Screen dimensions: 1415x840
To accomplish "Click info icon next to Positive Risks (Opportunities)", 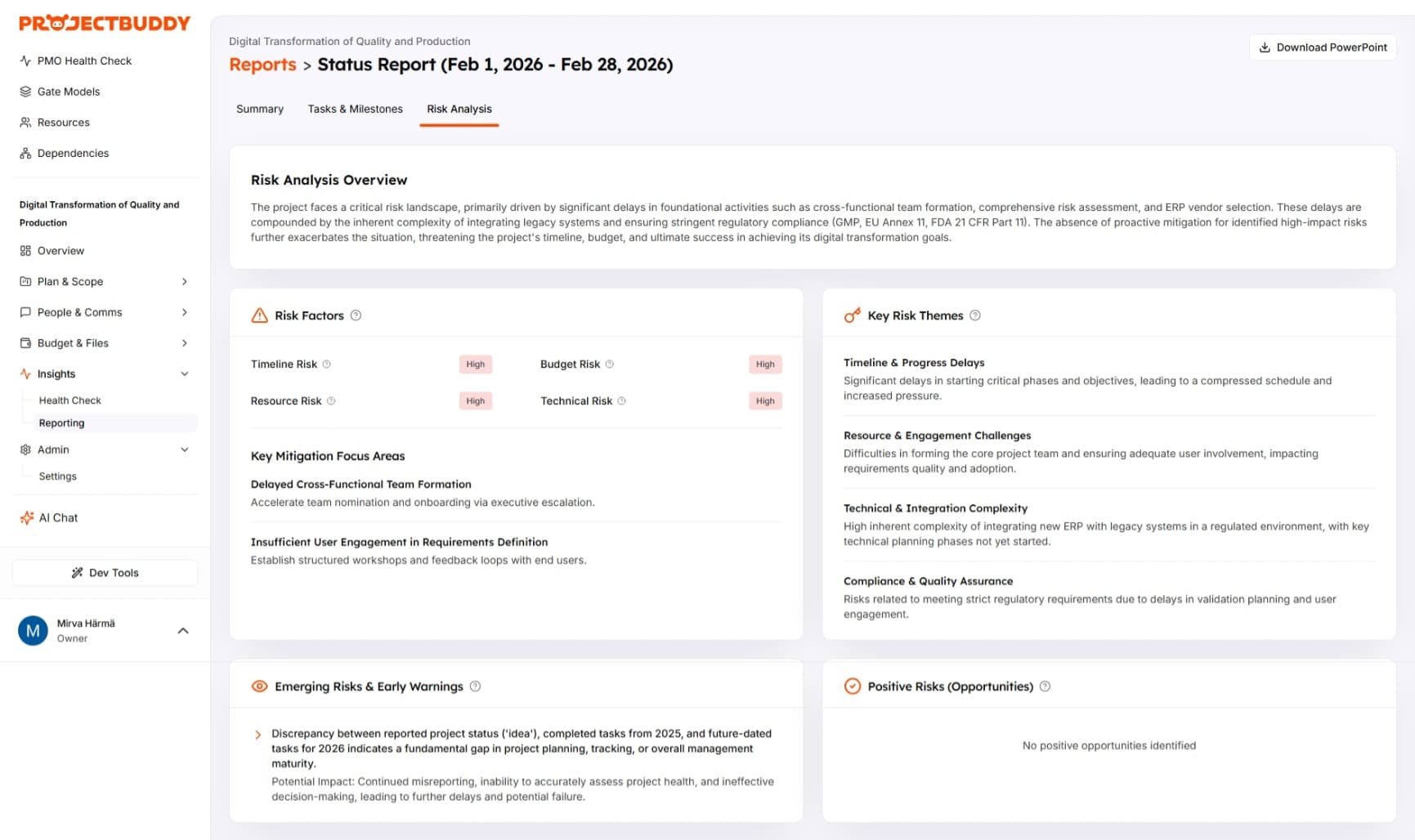I will point(1045,686).
